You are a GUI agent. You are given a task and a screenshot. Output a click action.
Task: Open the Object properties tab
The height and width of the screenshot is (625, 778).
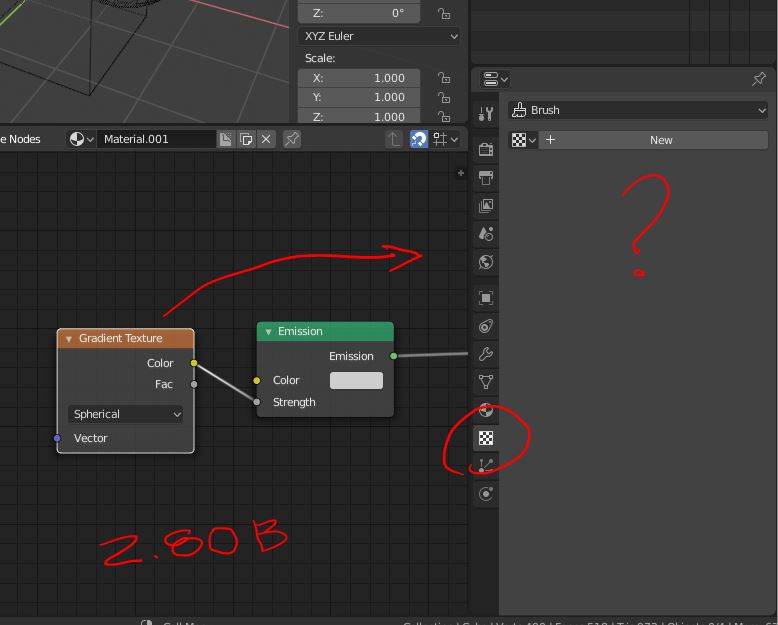(486, 298)
